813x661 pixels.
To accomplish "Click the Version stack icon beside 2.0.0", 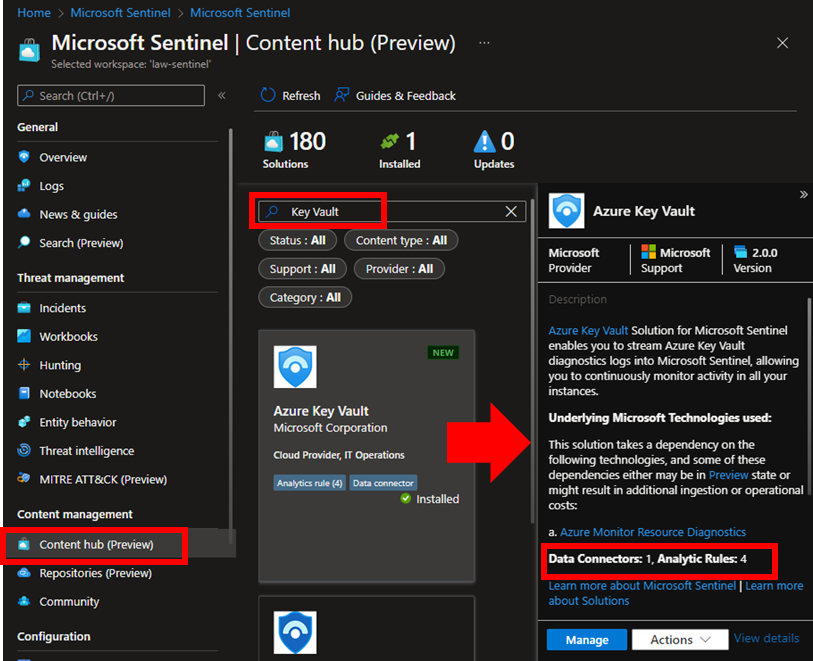I will tap(740, 252).
